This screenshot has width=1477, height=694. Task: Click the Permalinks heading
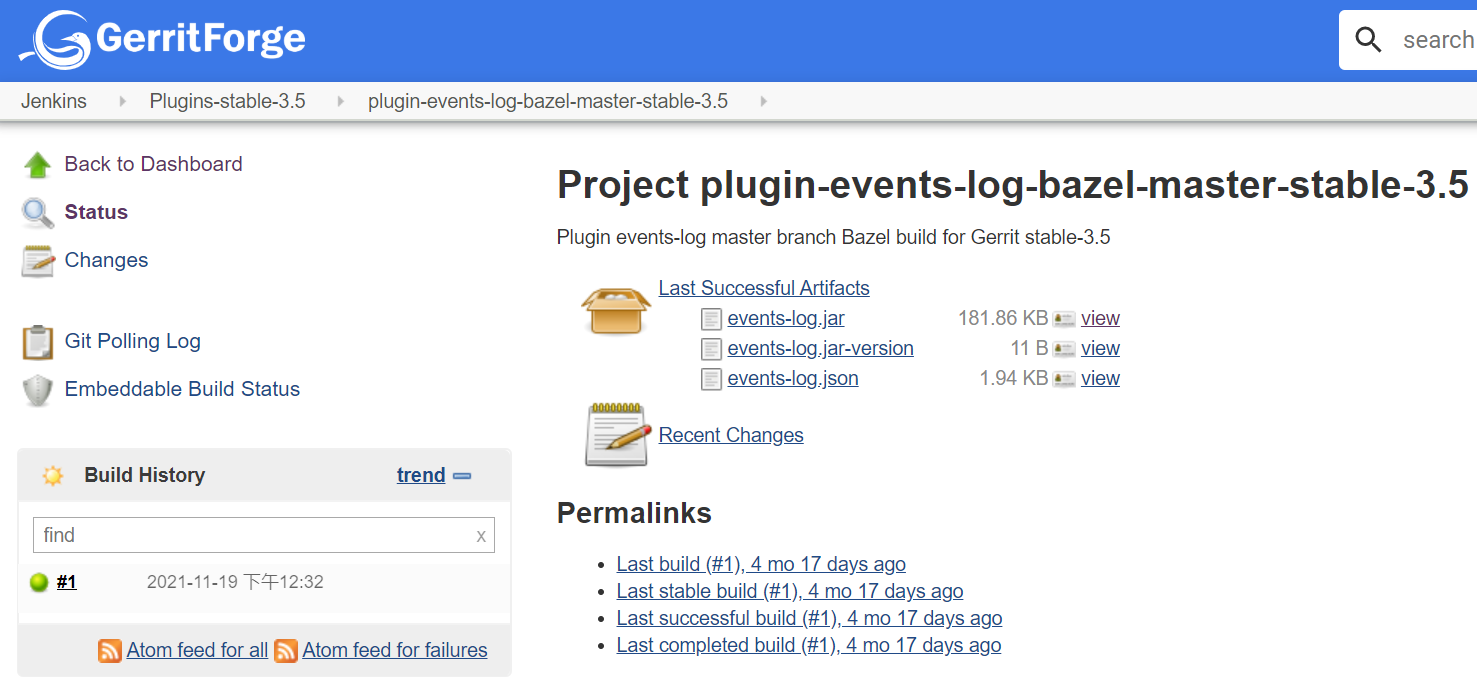coord(634,513)
